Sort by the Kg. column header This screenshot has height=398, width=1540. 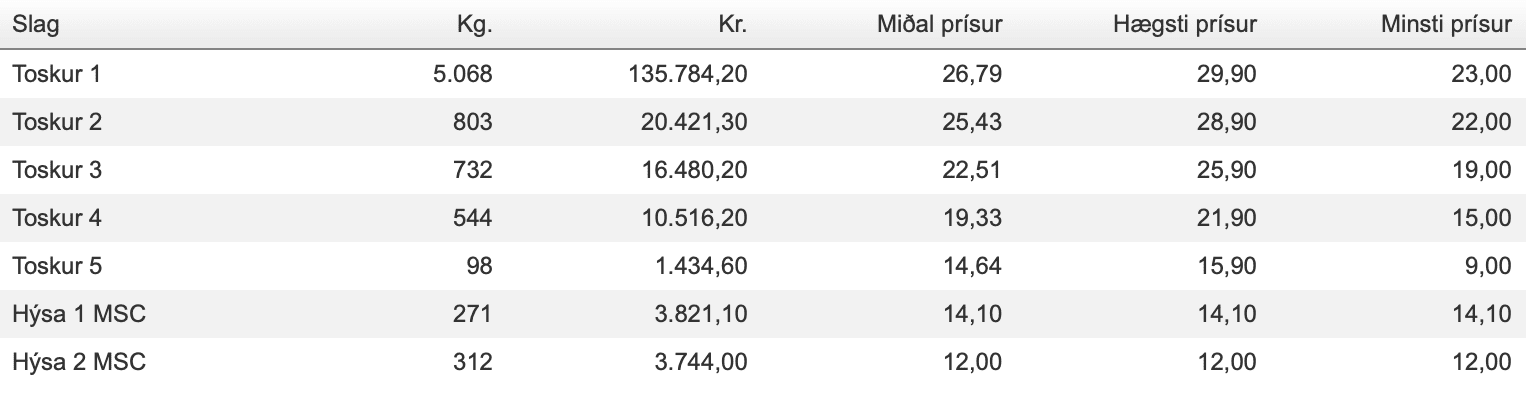click(474, 25)
